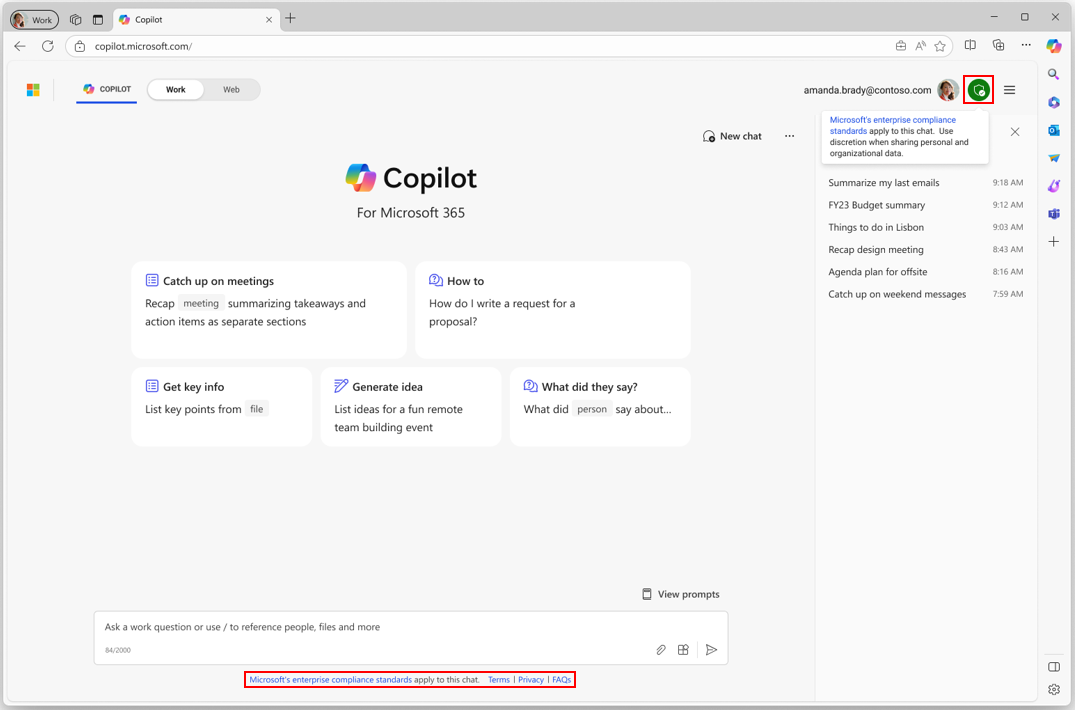This screenshot has width=1075, height=710.
Task: Open workspaces icon in title bar
Action: click(x=75, y=20)
